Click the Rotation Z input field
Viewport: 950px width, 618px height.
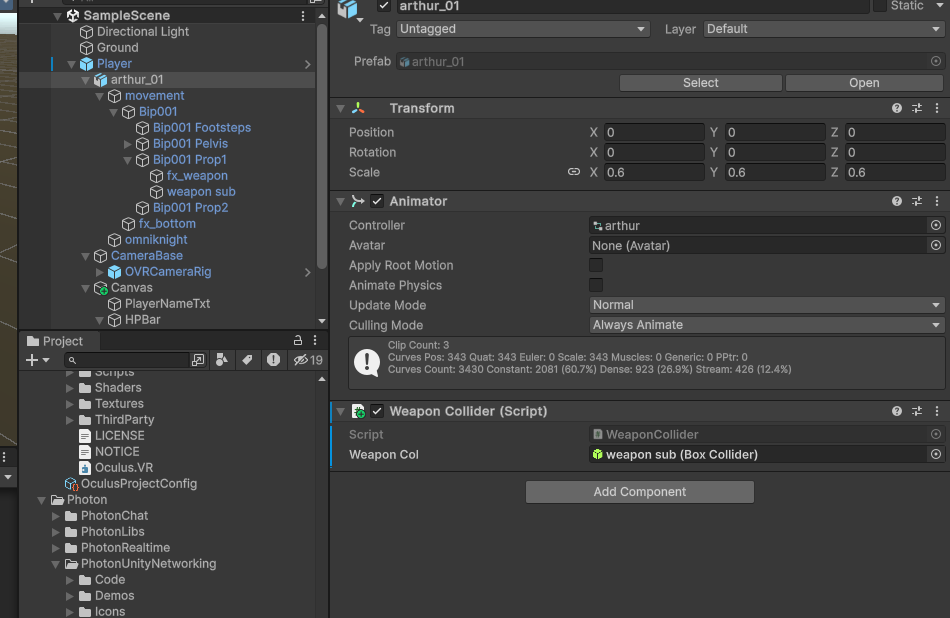[x=895, y=153]
